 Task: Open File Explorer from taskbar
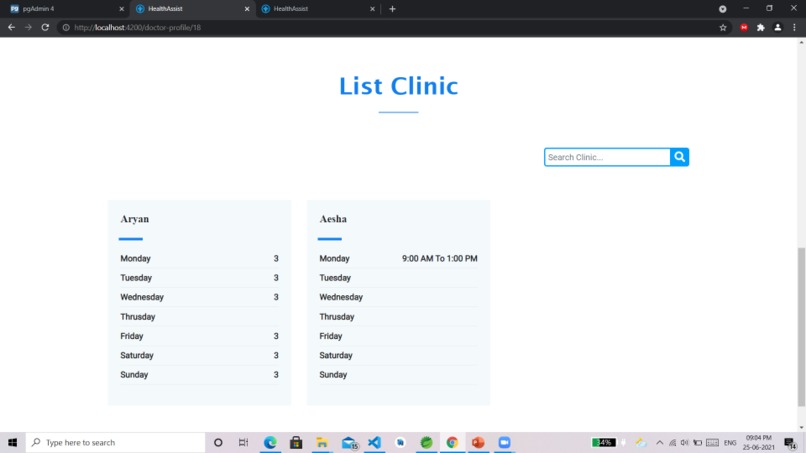click(322, 442)
